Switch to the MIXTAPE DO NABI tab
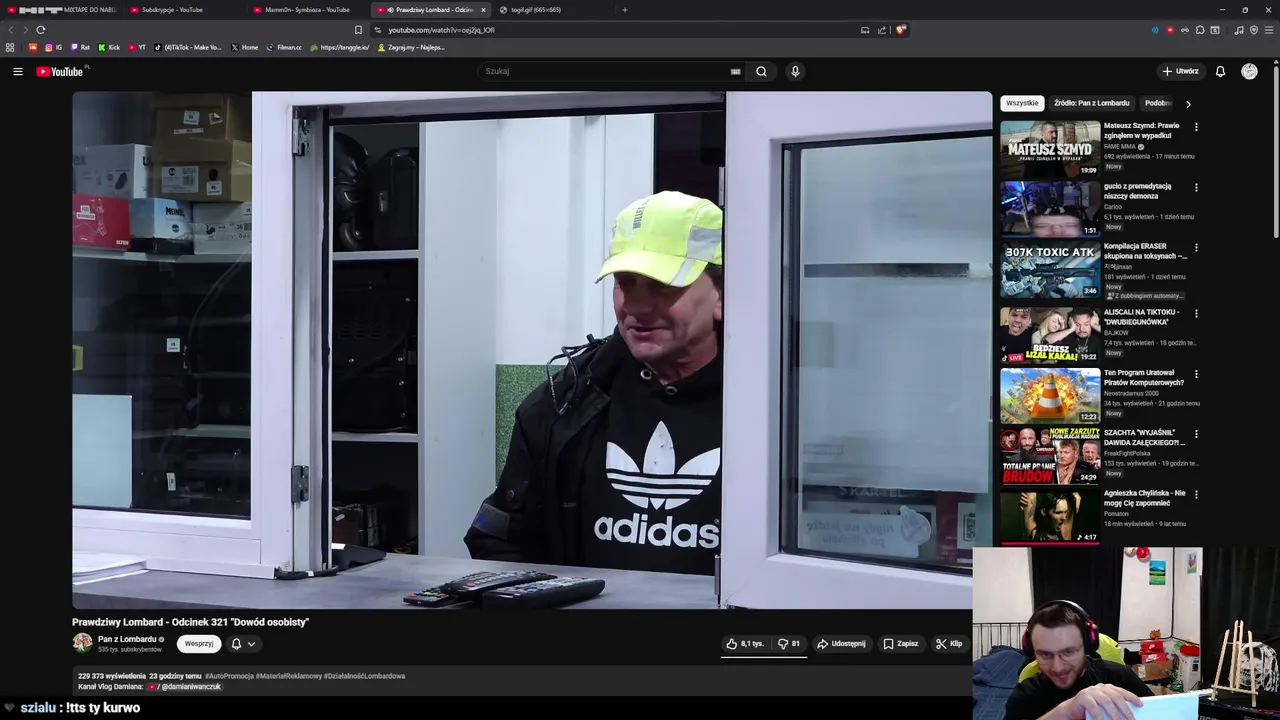Viewport: 1280px width, 720px height. (62, 10)
